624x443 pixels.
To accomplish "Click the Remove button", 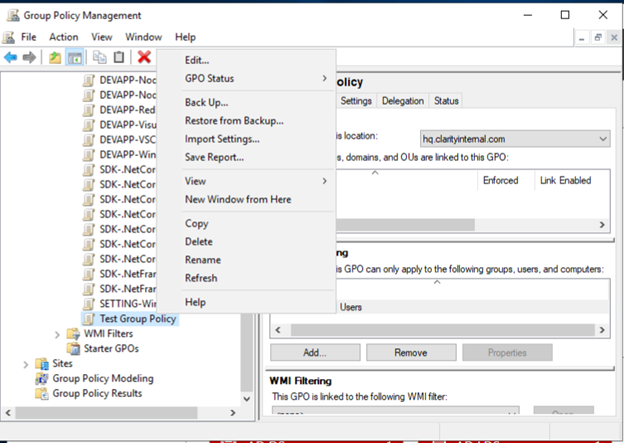I will [x=411, y=353].
